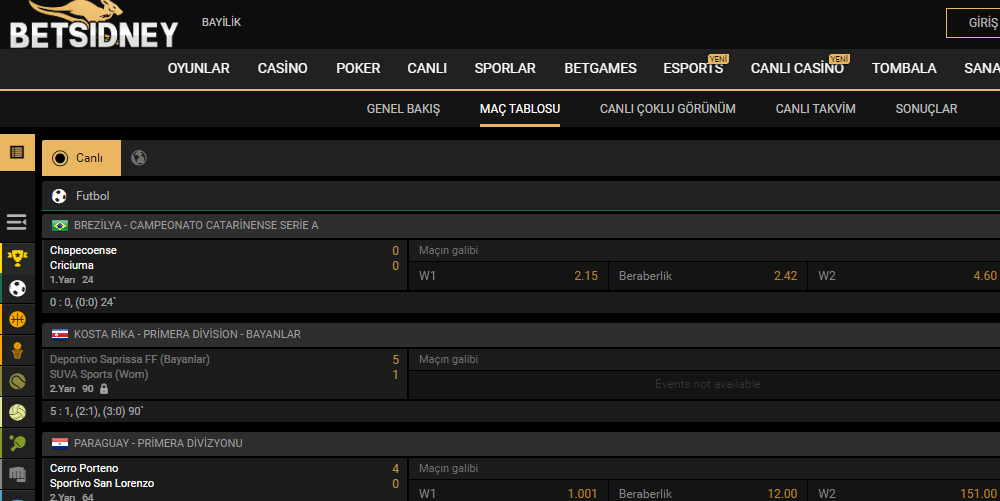Switch to MAÇ TABLOSU tab
The height and width of the screenshot is (501, 1000).
coord(520,109)
